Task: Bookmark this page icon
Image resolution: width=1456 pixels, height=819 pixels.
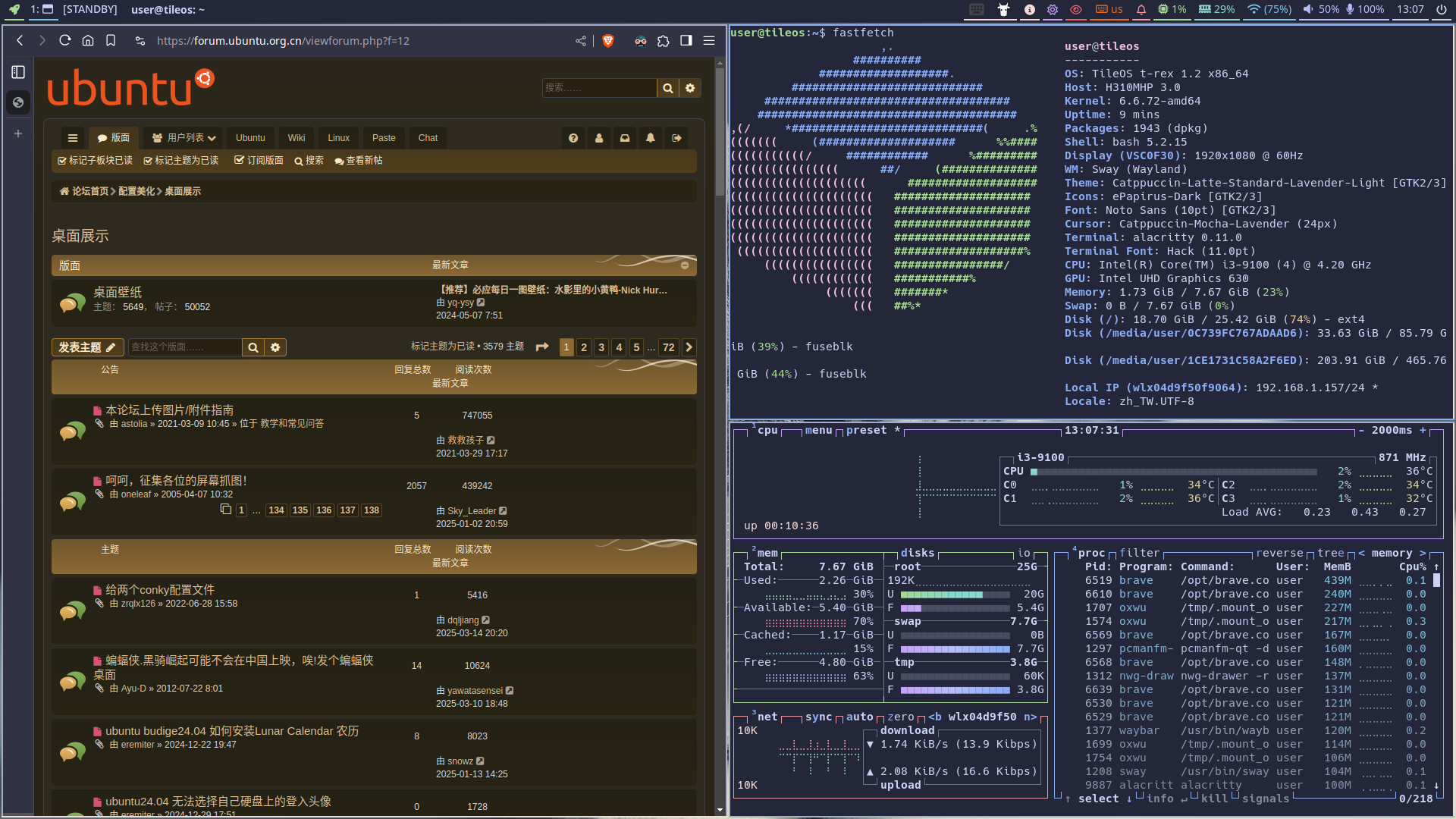Action: point(111,41)
